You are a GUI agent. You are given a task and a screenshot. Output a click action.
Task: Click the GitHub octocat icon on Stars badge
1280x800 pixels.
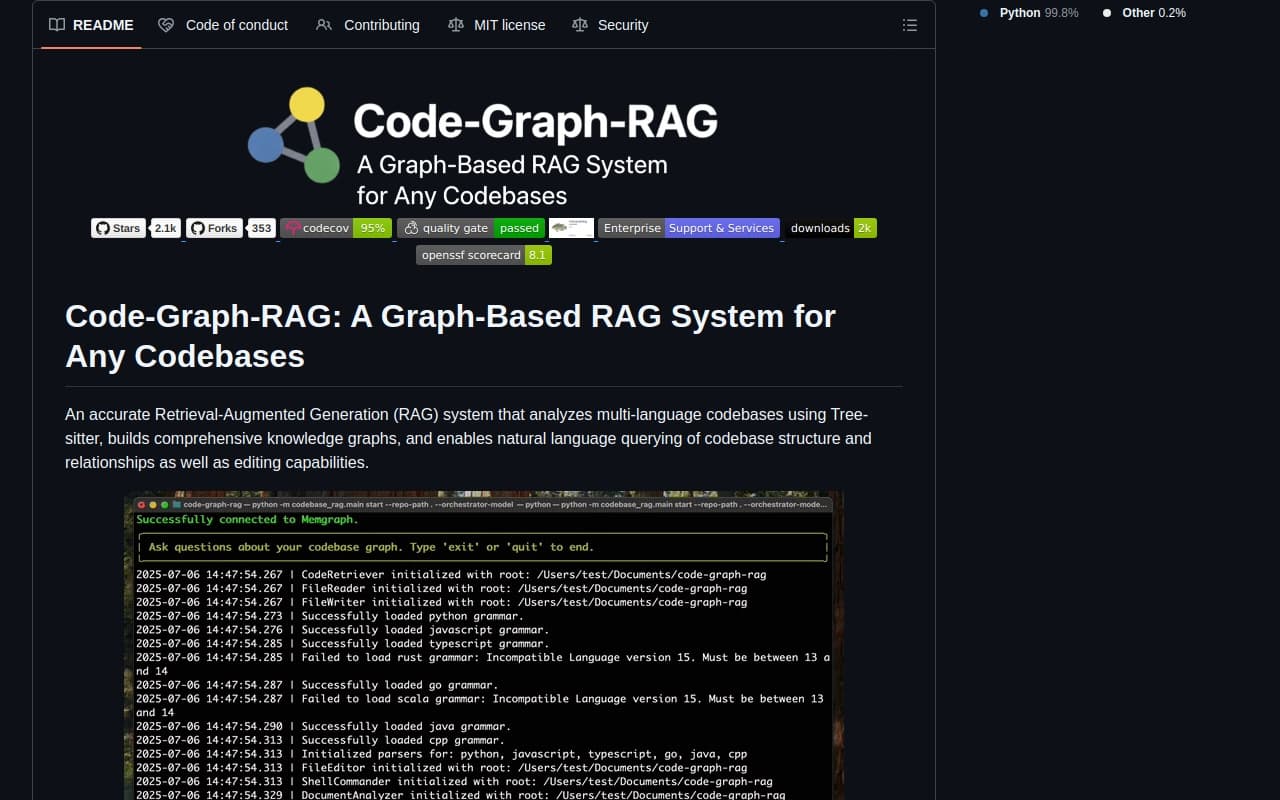click(x=104, y=228)
